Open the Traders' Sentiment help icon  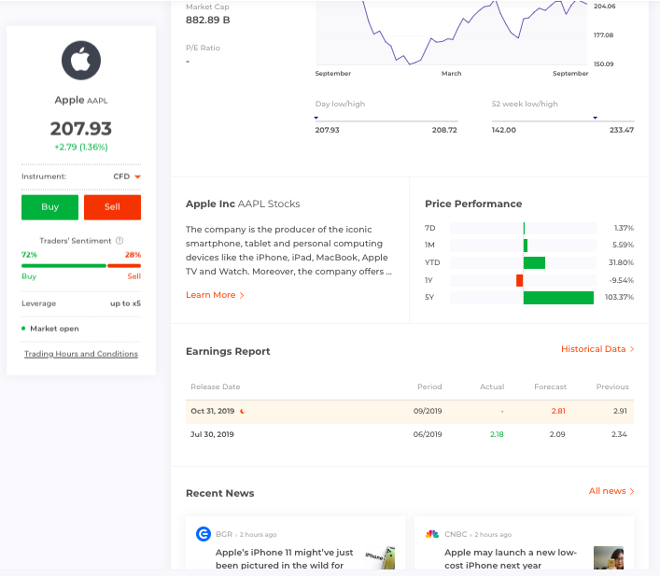120,240
